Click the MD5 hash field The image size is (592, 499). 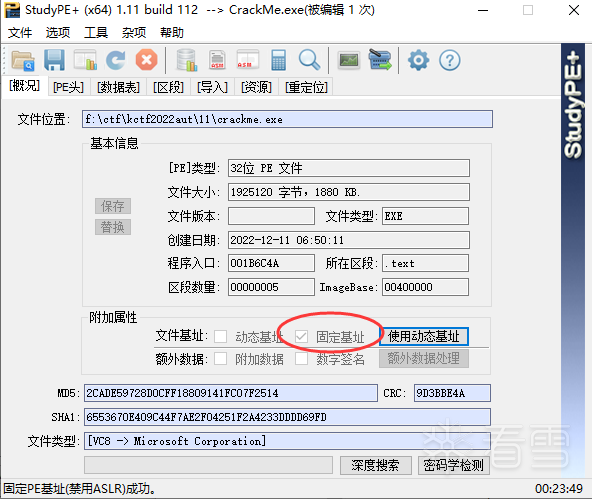230,393
